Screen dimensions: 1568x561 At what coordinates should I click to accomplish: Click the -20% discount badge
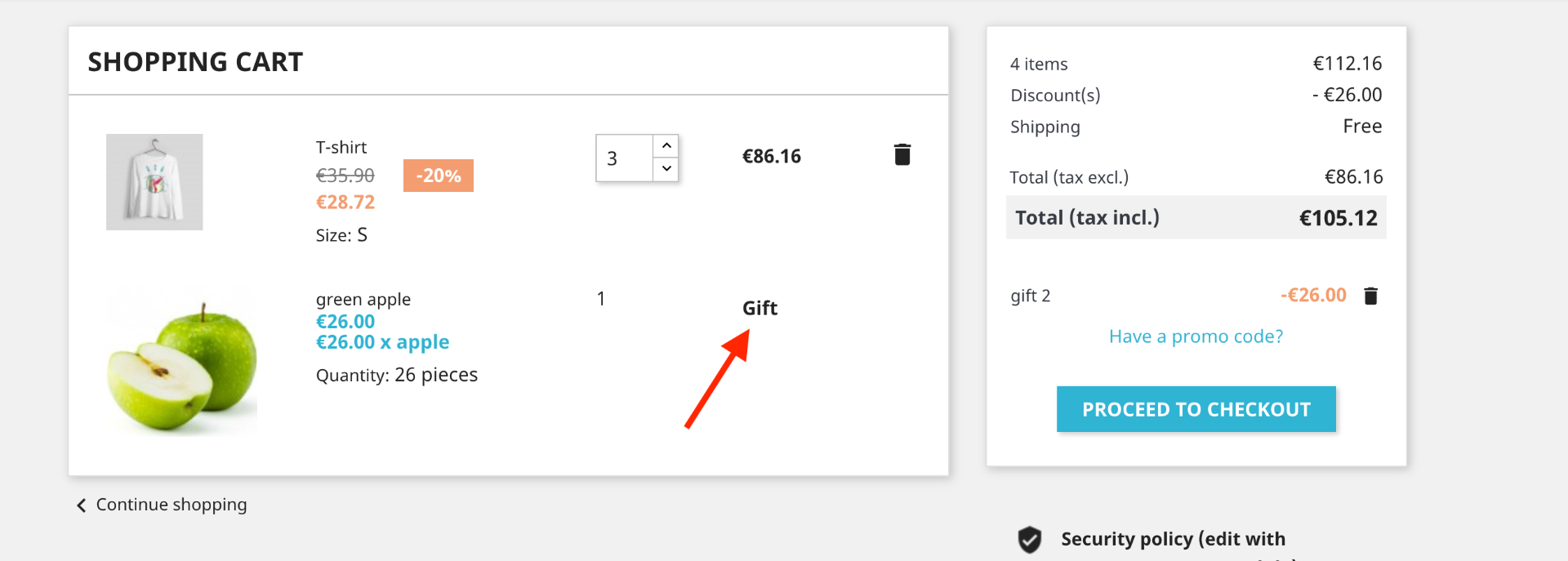[x=439, y=176]
